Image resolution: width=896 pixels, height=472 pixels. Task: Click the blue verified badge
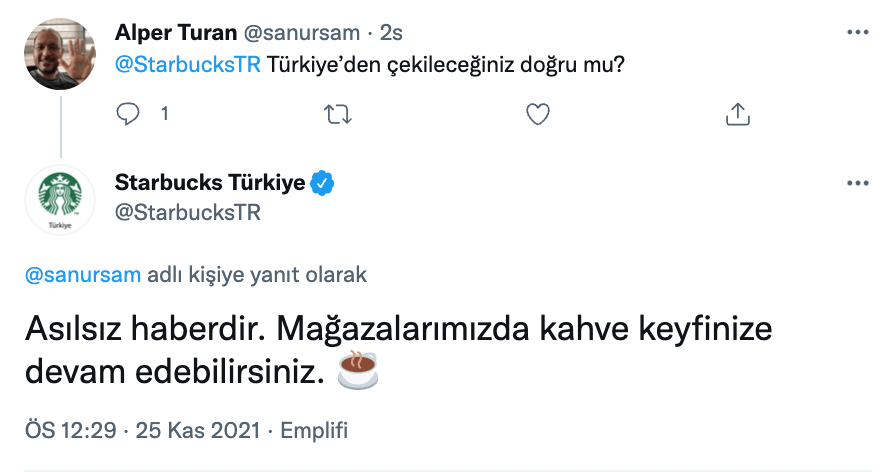tap(322, 183)
